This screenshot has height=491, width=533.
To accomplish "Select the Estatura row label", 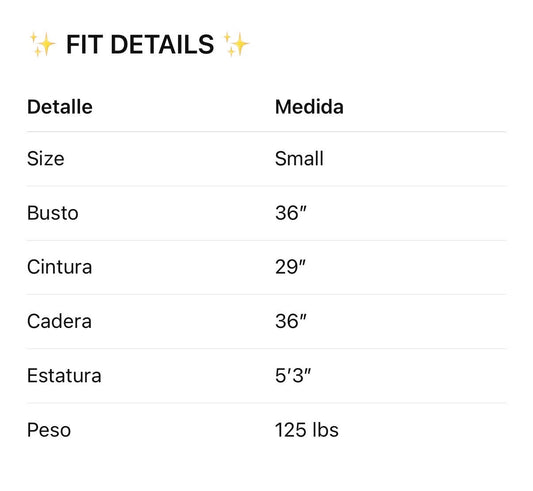I will [x=64, y=376].
